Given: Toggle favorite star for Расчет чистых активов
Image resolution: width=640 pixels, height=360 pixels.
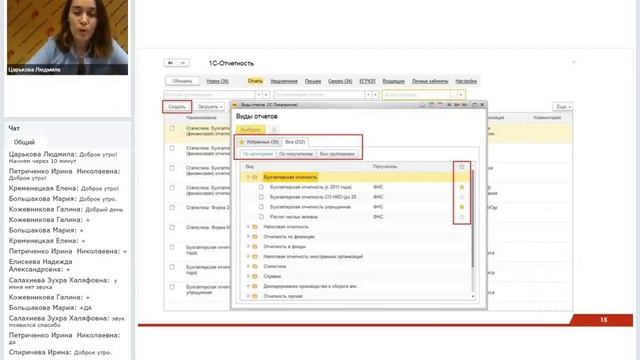Looking at the screenshot, I should [x=462, y=217].
